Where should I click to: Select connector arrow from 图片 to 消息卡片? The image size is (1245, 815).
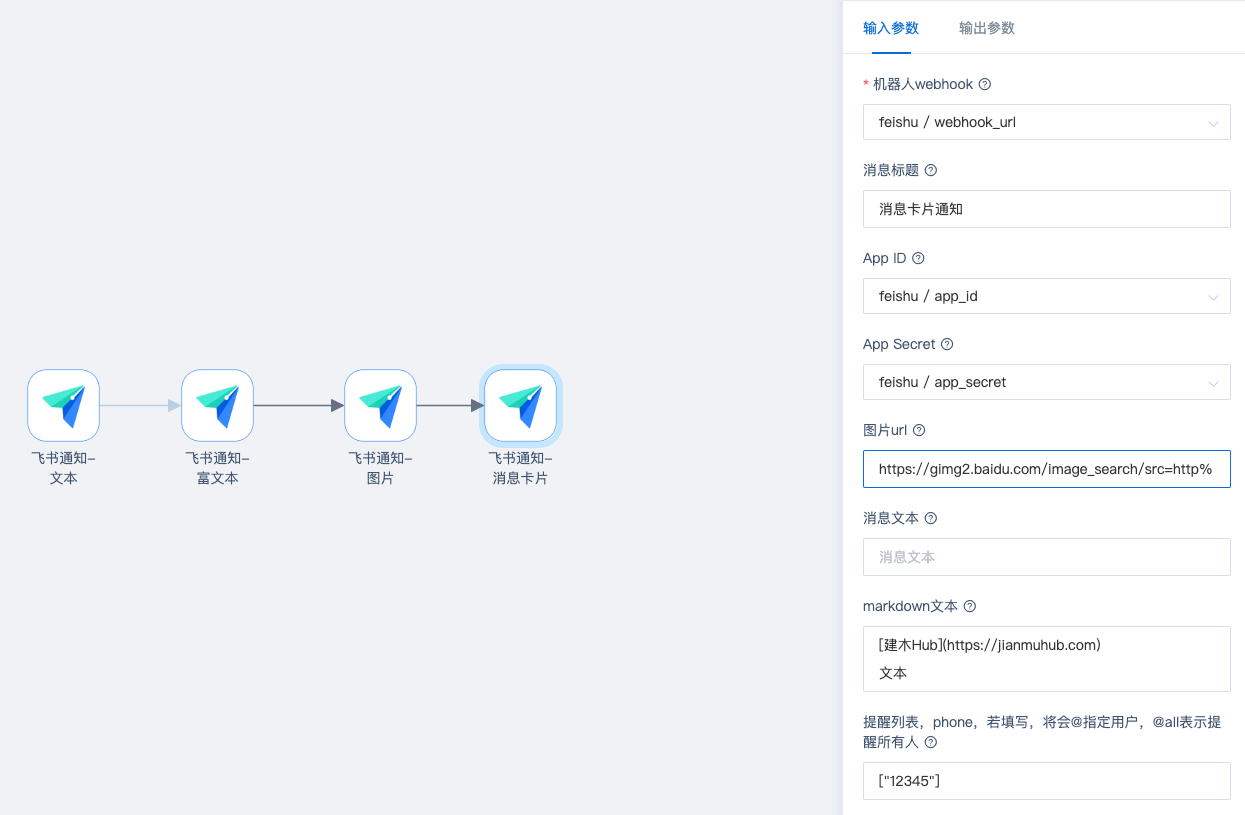pos(450,405)
